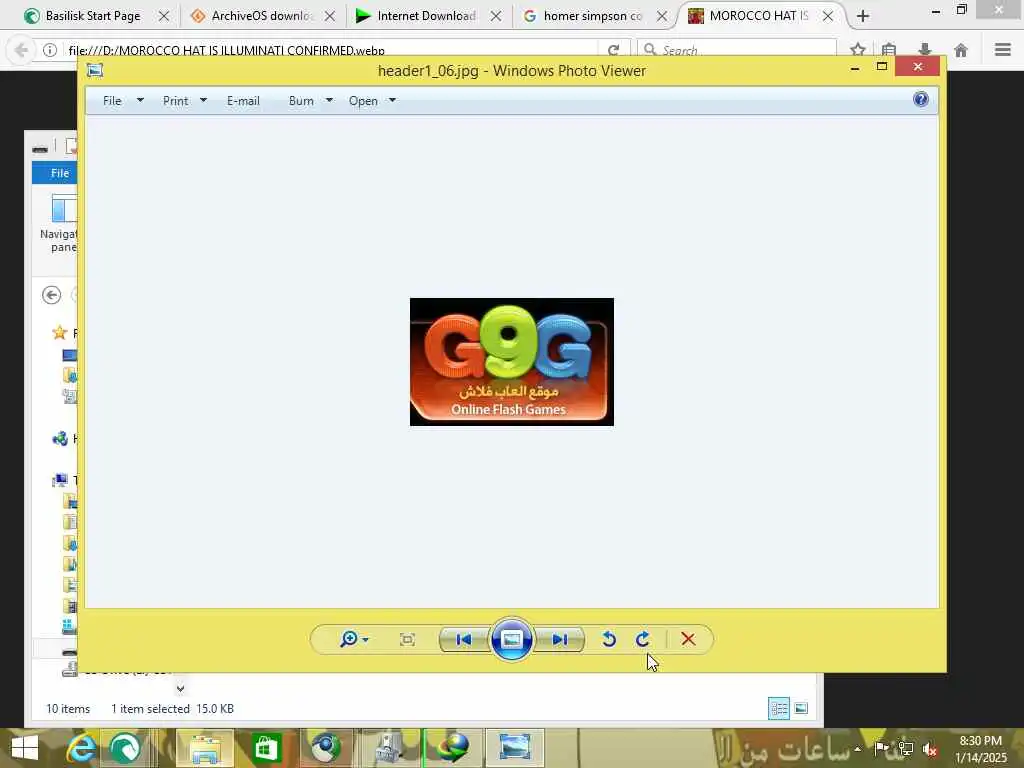1024x768 pixels.
Task: Switch Explorer to large icons view
Action: click(x=801, y=709)
